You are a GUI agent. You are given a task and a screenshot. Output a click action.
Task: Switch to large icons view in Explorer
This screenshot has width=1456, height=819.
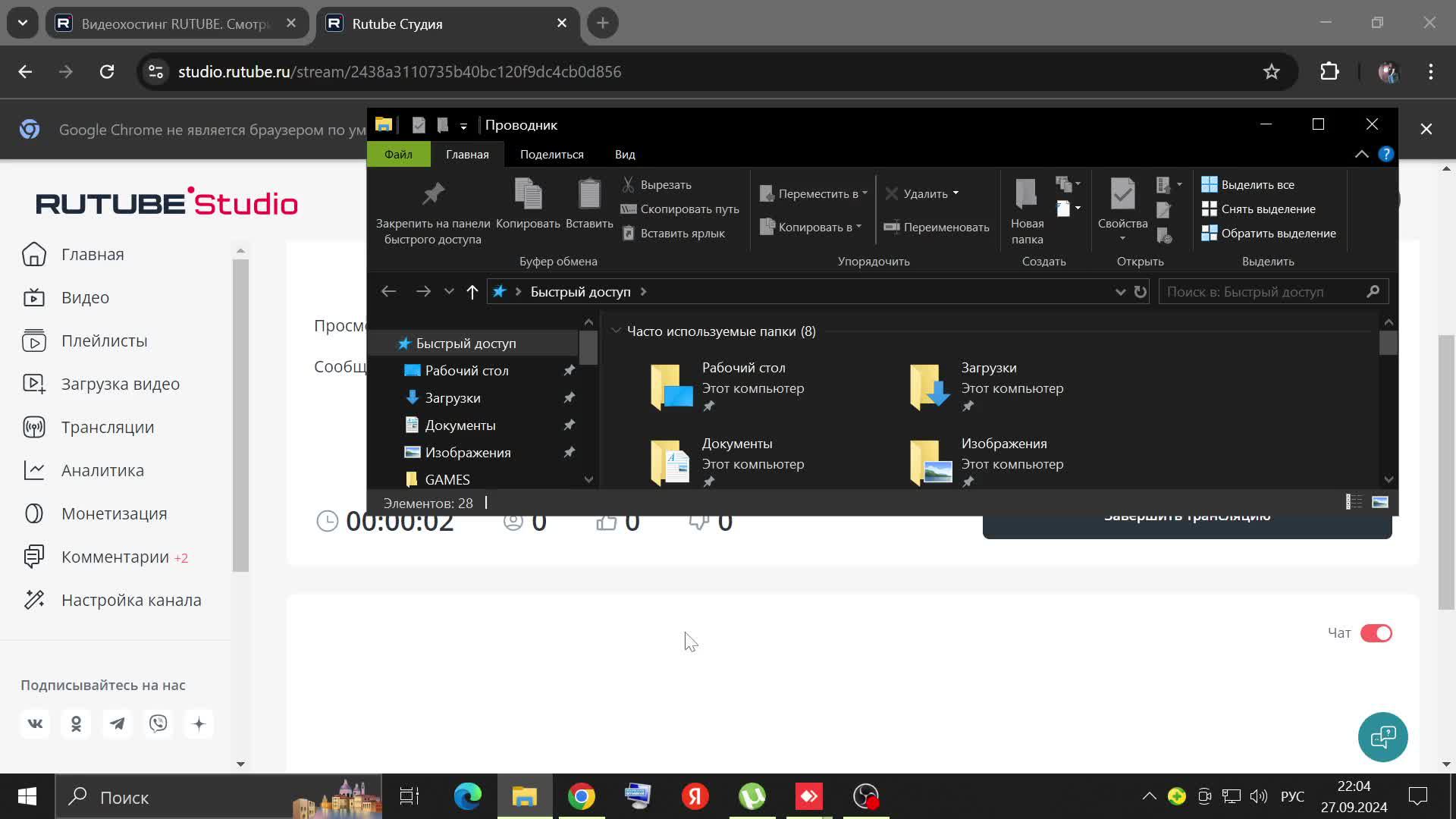tap(1380, 502)
